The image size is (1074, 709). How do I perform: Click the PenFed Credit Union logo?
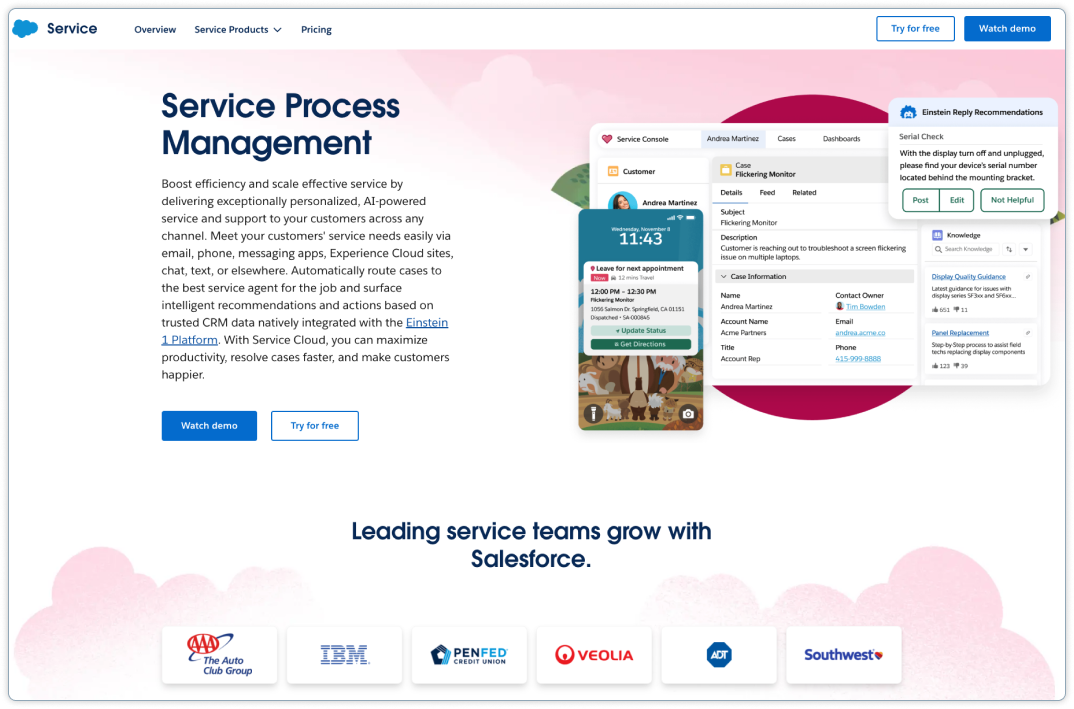point(469,655)
